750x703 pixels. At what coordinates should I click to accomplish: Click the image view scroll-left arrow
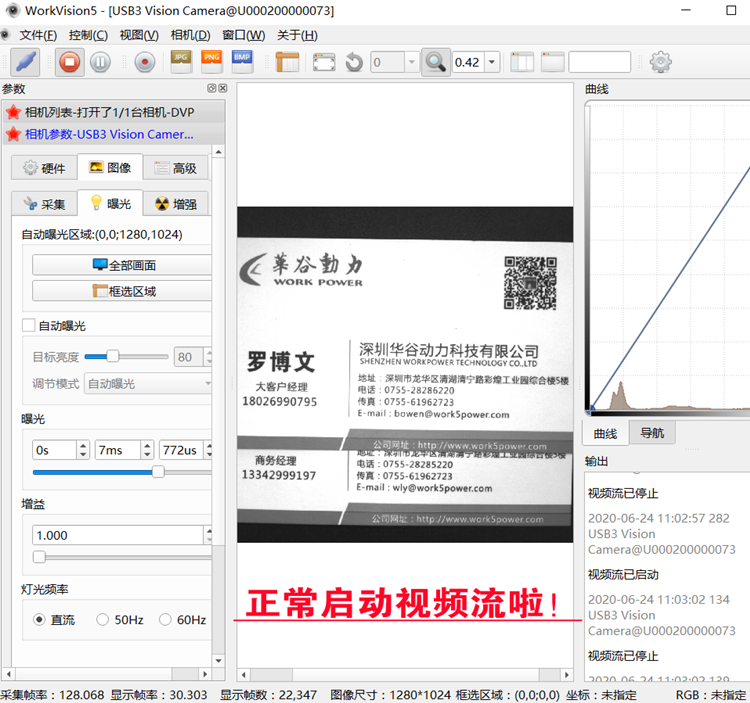coord(243,675)
